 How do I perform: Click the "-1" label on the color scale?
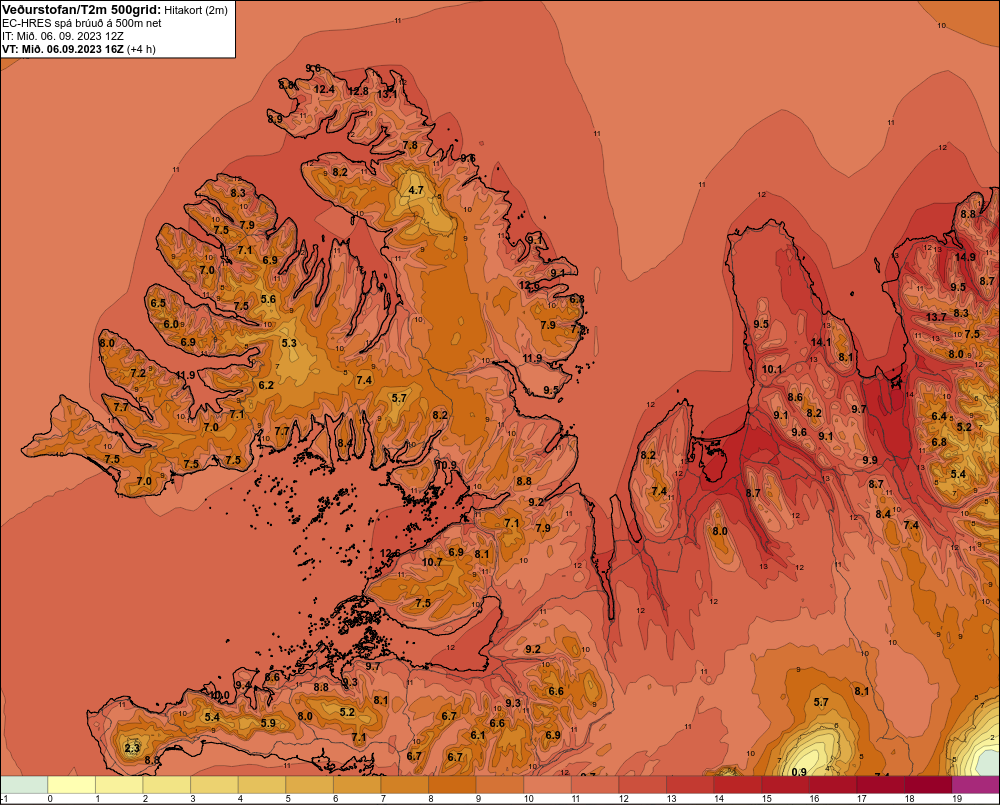coord(4,799)
